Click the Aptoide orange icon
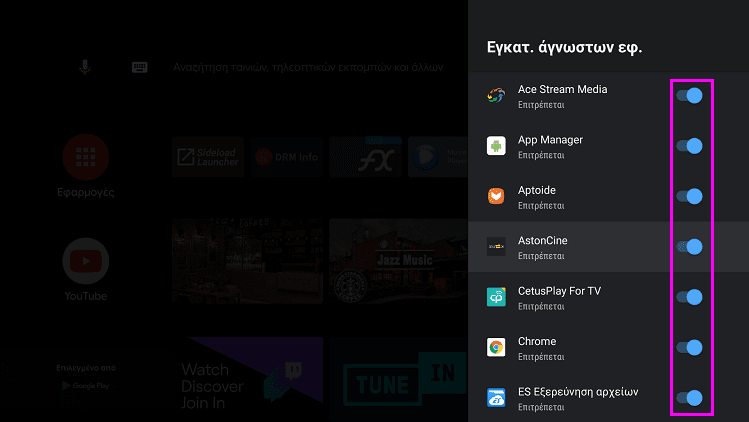Screen dimensions: 749x422 496,196
